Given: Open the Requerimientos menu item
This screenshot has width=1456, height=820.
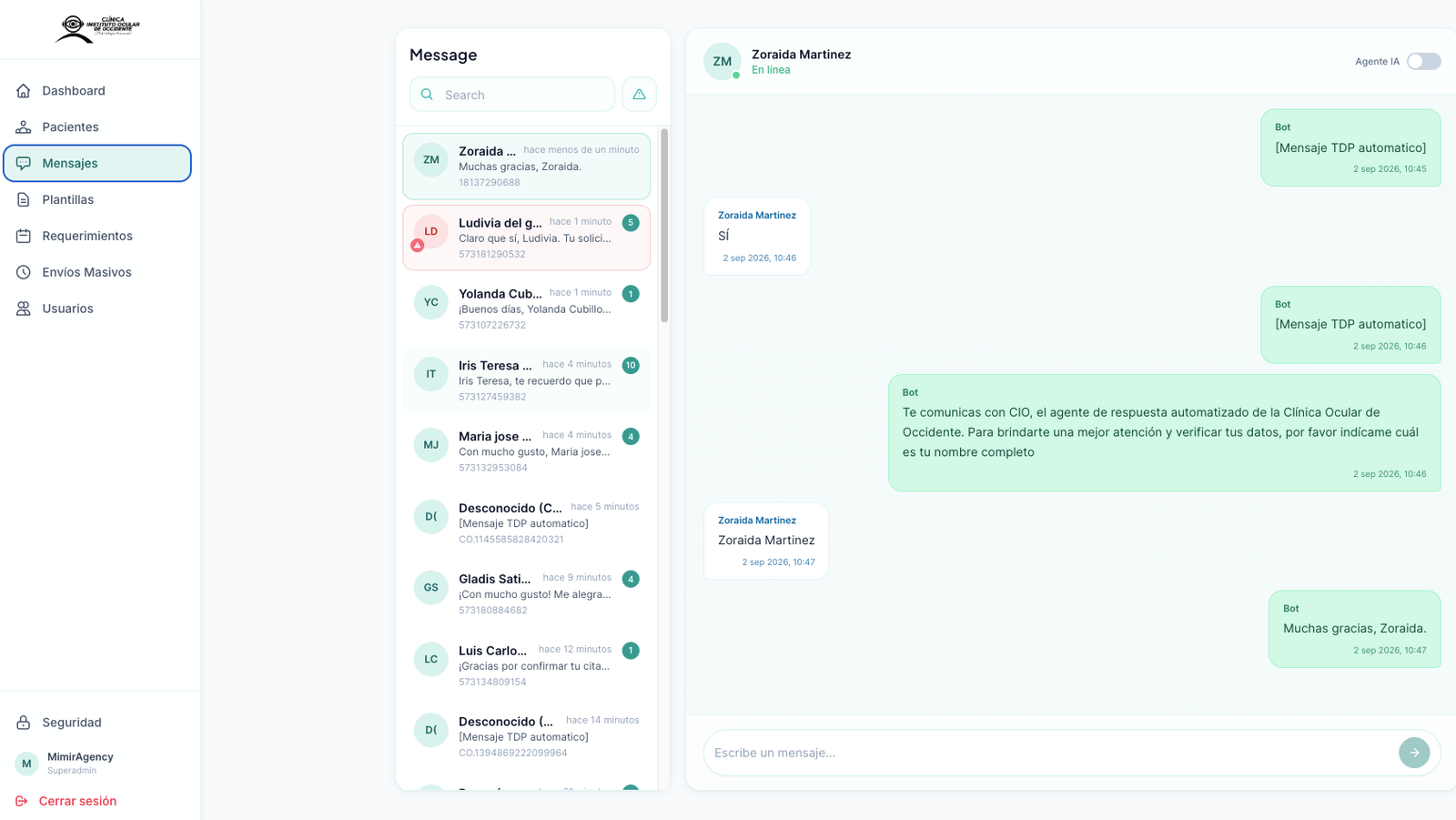Looking at the screenshot, I should point(97,237).
